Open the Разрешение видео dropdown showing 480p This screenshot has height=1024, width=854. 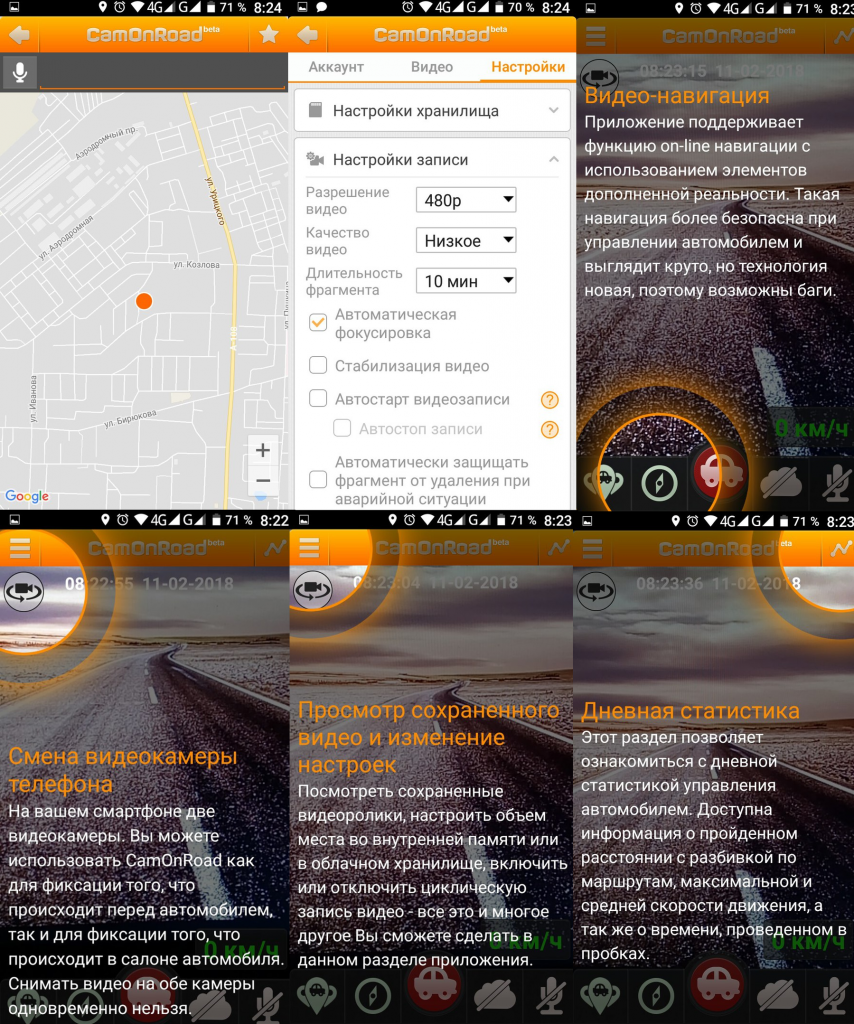[x=466, y=200]
